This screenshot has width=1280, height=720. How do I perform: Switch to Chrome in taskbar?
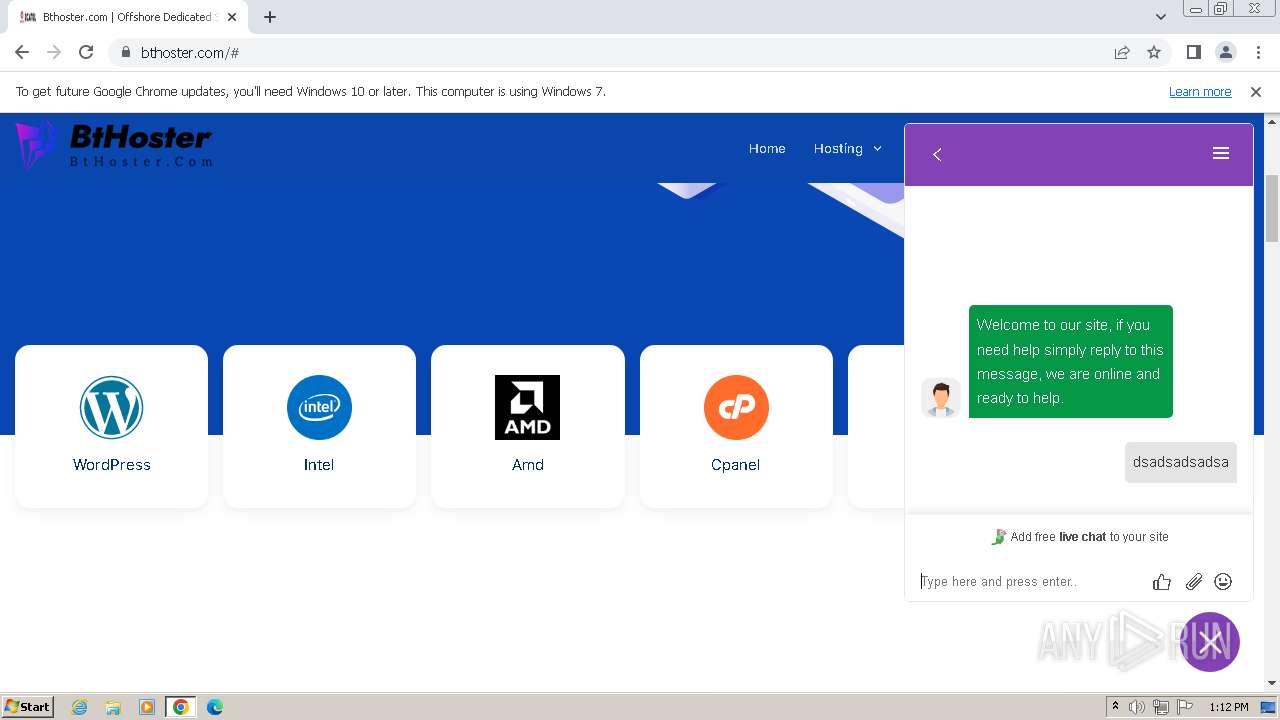(181, 707)
